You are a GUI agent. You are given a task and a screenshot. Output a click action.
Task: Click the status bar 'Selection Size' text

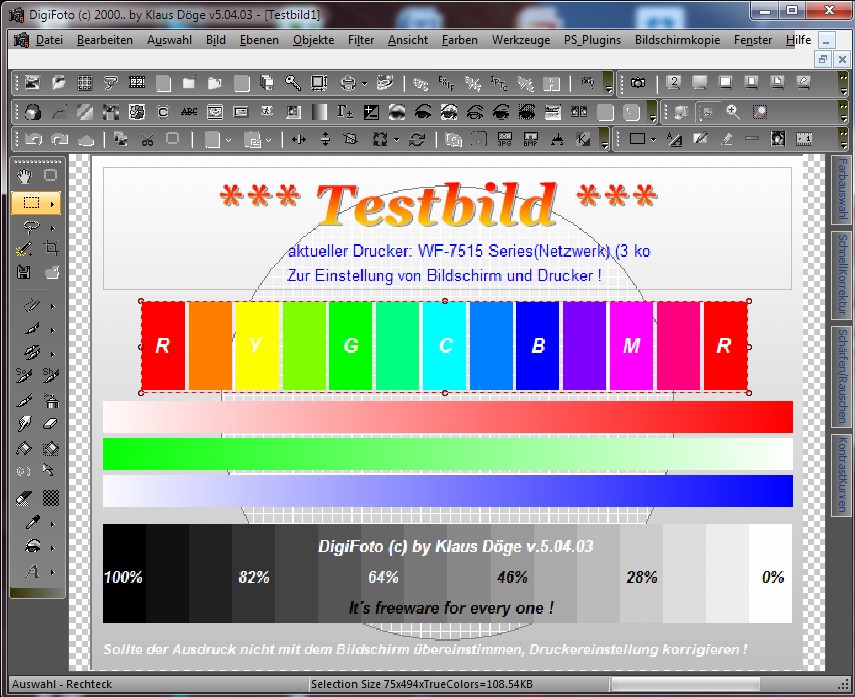pyautogui.click(x=422, y=684)
